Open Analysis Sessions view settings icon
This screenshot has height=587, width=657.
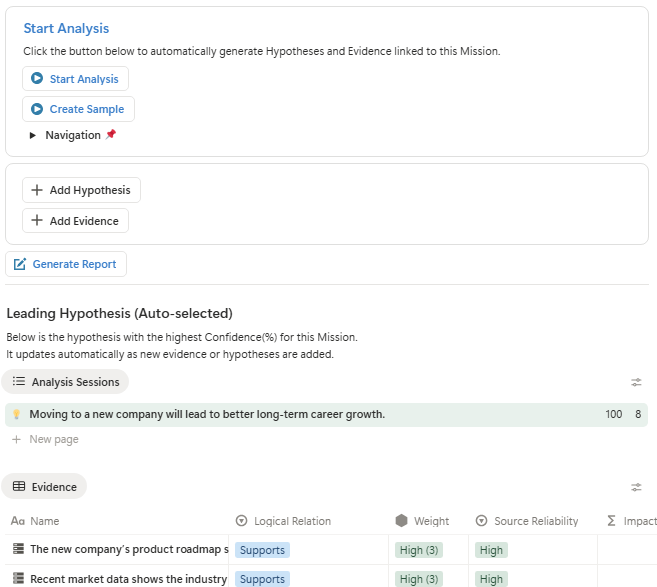pyautogui.click(x=636, y=382)
